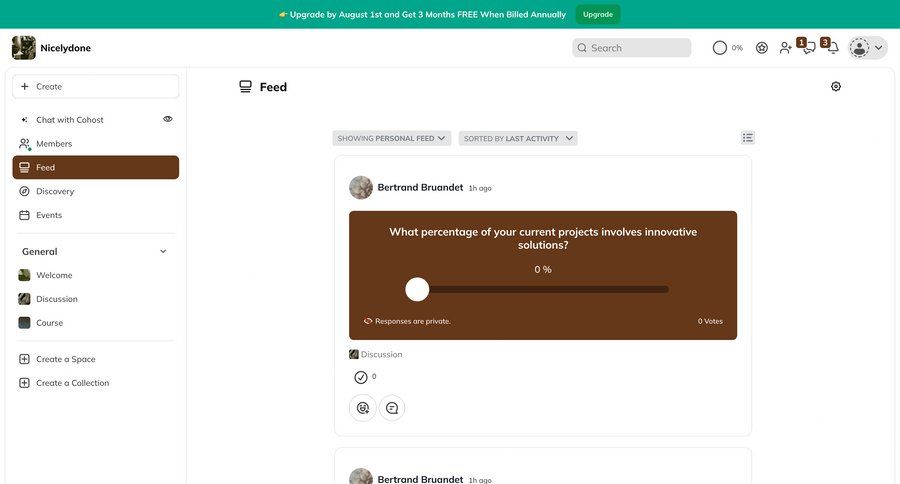Click the Create button in sidebar
The width and height of the screenshot is (900, 484).
pyautogui.click(x=95, y=86)
